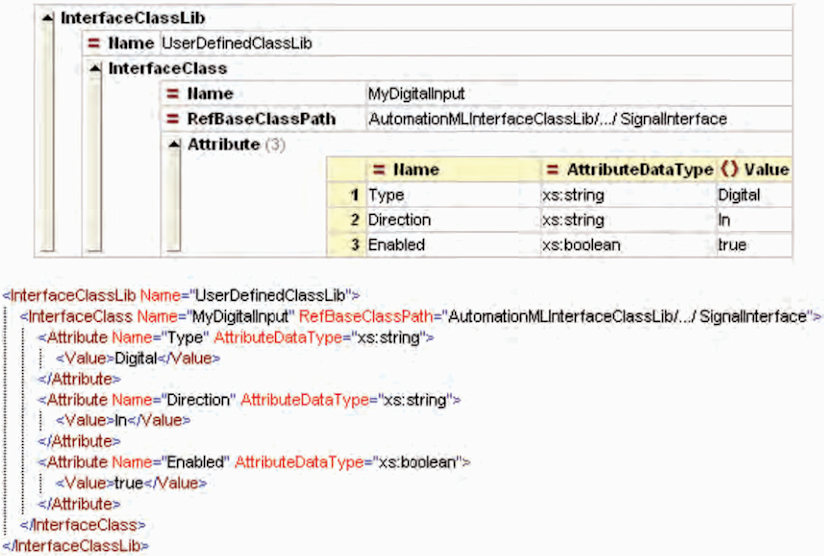
Task: Click the Direction name cell
Action: (x=454, y=220)
